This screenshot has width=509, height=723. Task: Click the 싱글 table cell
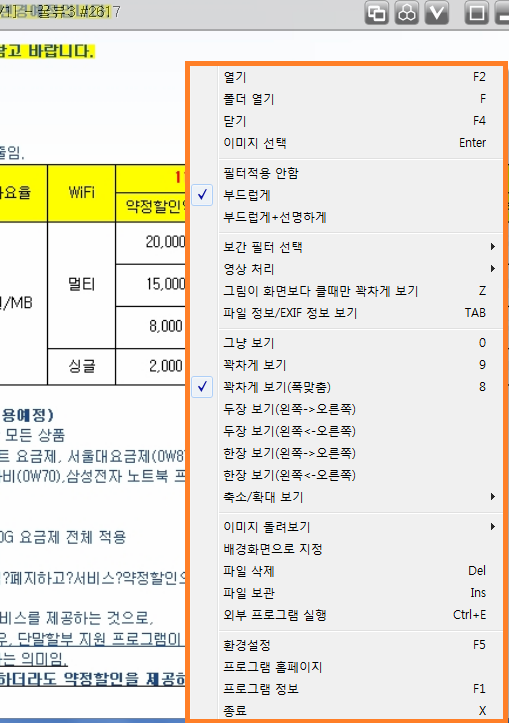(82, 367)
